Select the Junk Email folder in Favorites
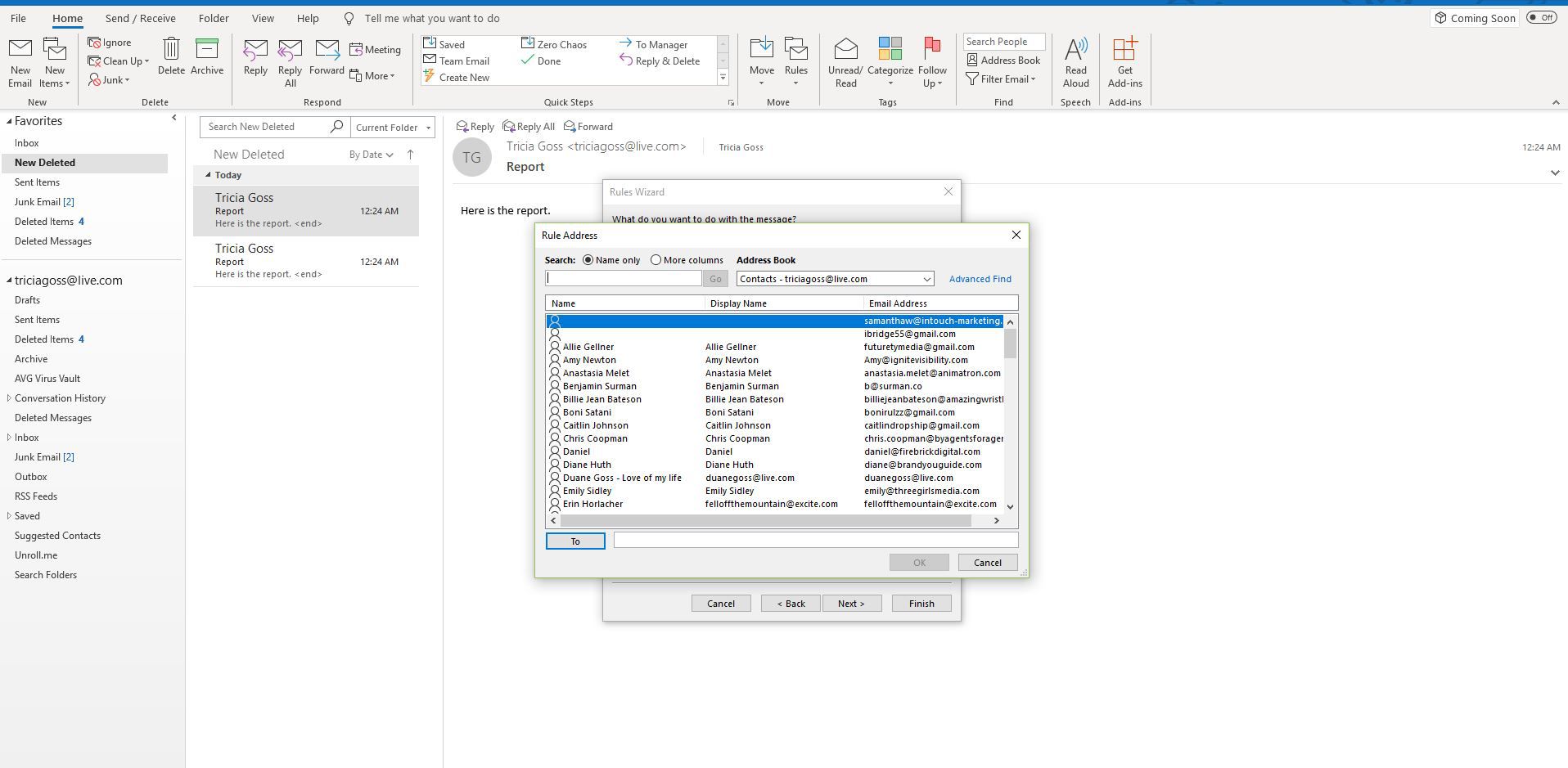The width and height of the screenshot is (1568, 768). point(44,202)
